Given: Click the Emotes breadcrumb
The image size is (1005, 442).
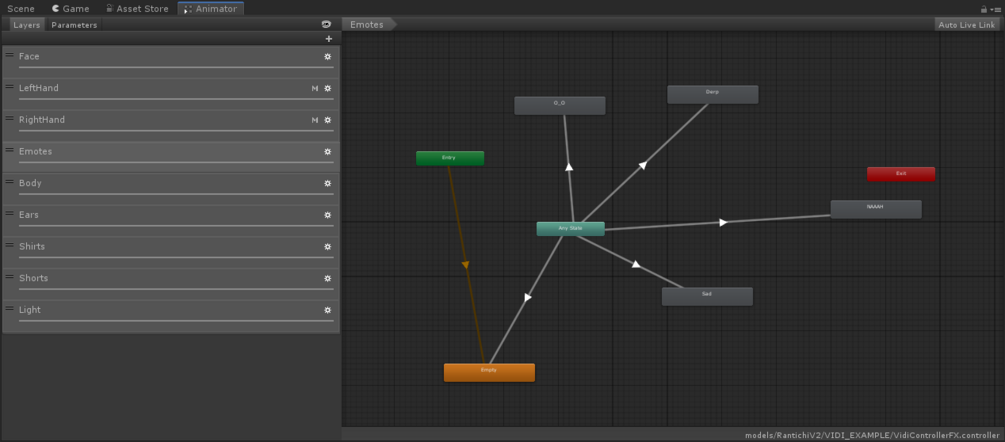Looking at the screenshot, I should (367, 25).
